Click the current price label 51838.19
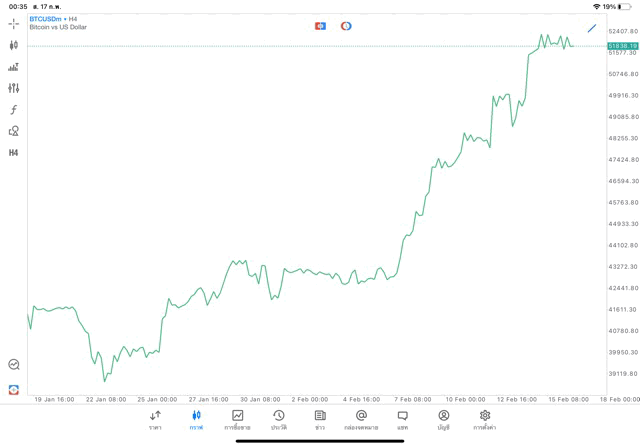Image resolution: width=640 pixels, height=447 pixels. coord(622,46)
